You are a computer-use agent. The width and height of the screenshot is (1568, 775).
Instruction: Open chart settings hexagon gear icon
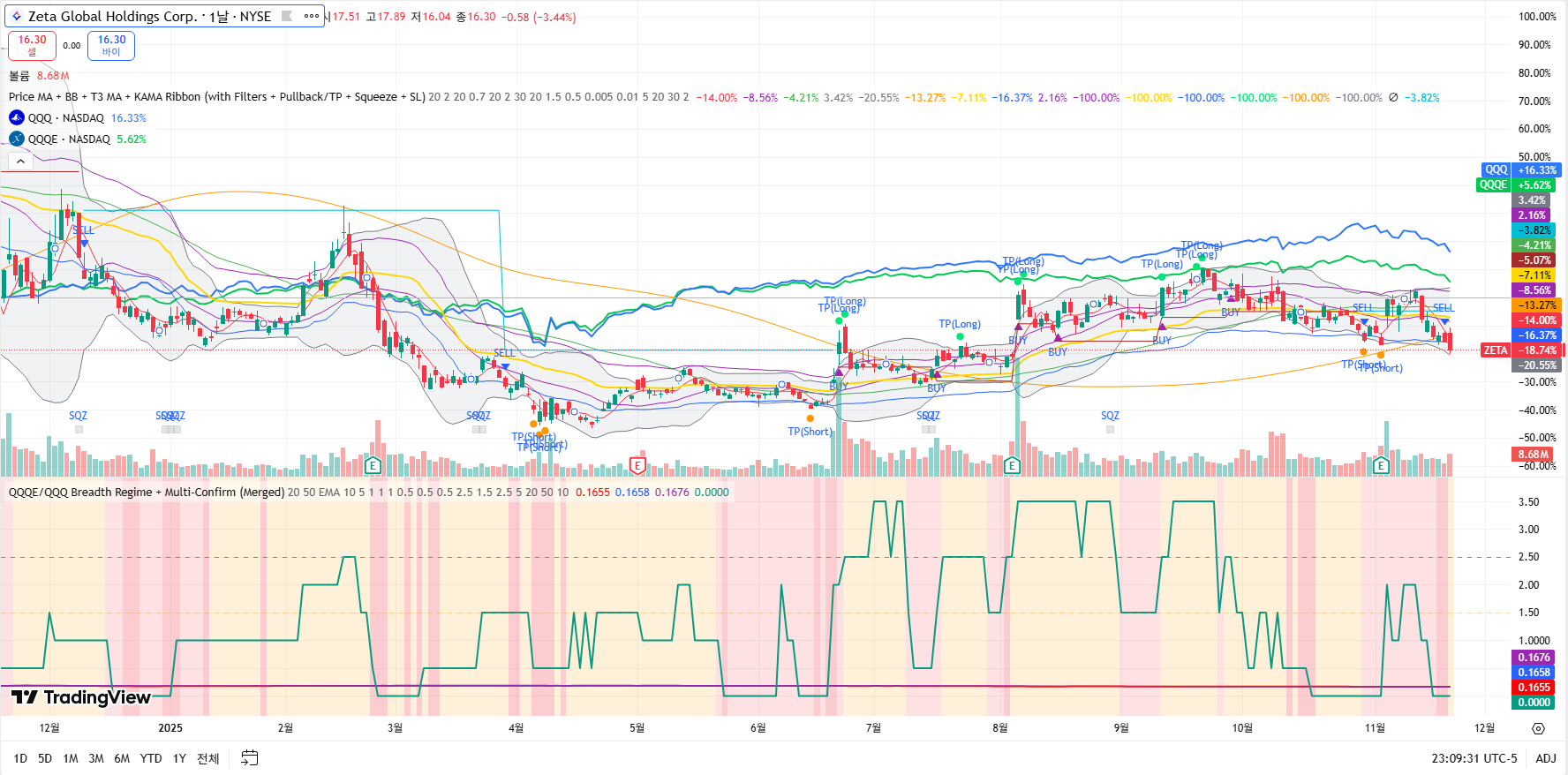(1538, 728)
